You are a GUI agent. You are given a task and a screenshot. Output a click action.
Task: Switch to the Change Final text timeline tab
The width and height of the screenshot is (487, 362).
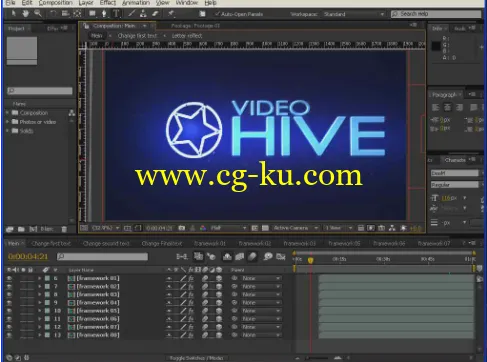[x=162, y=244]
